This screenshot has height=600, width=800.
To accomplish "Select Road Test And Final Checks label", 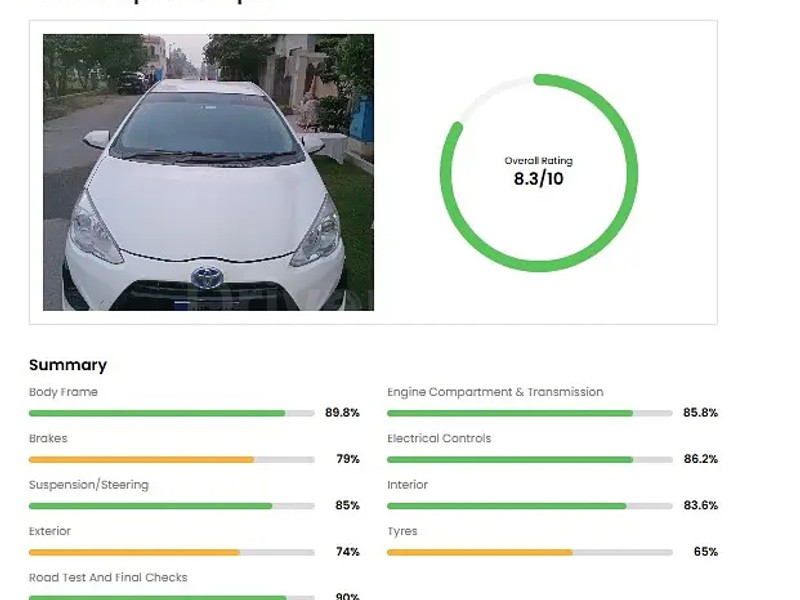I will (x=108, y=577).
